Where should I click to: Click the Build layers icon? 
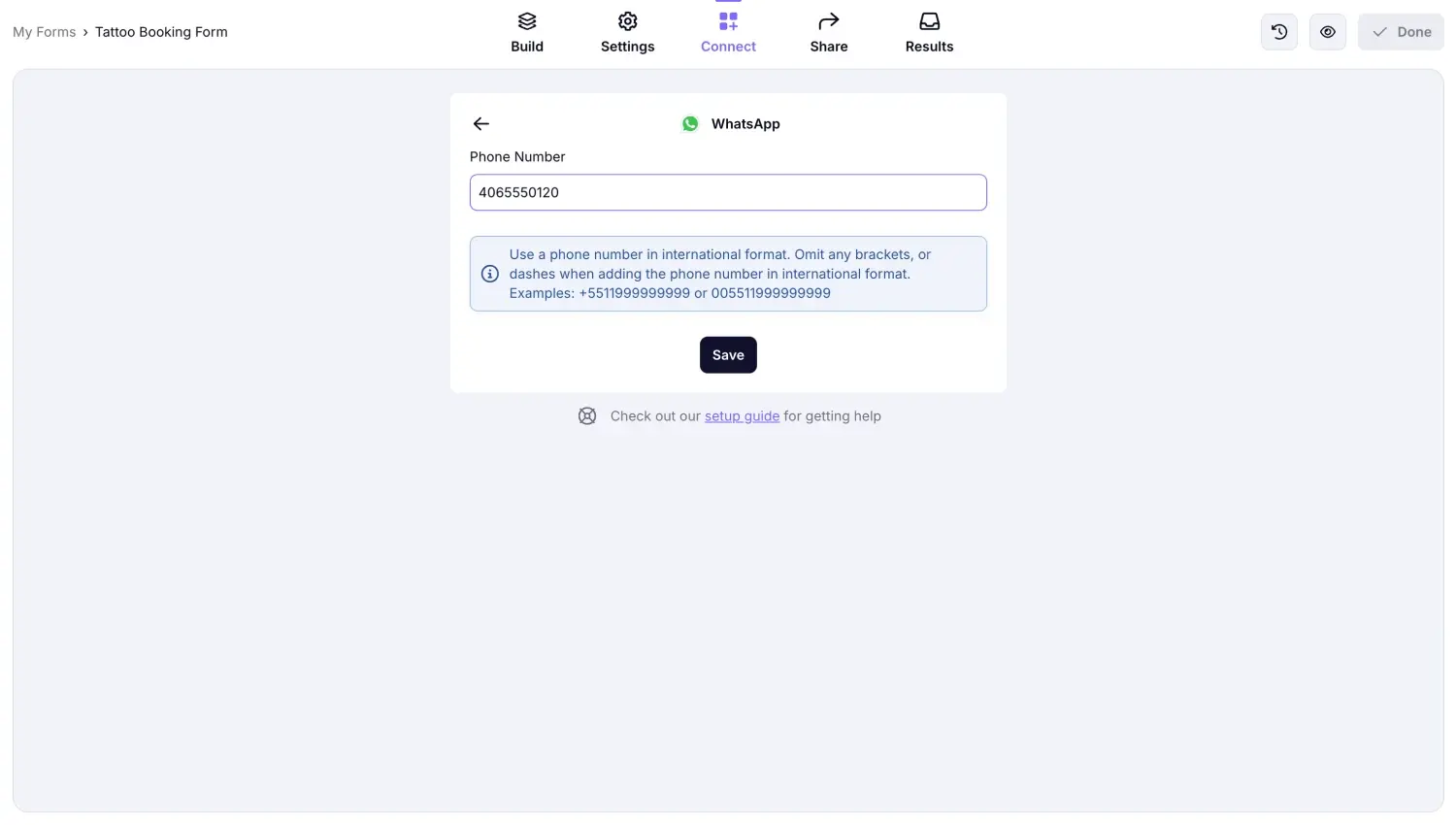527,20
